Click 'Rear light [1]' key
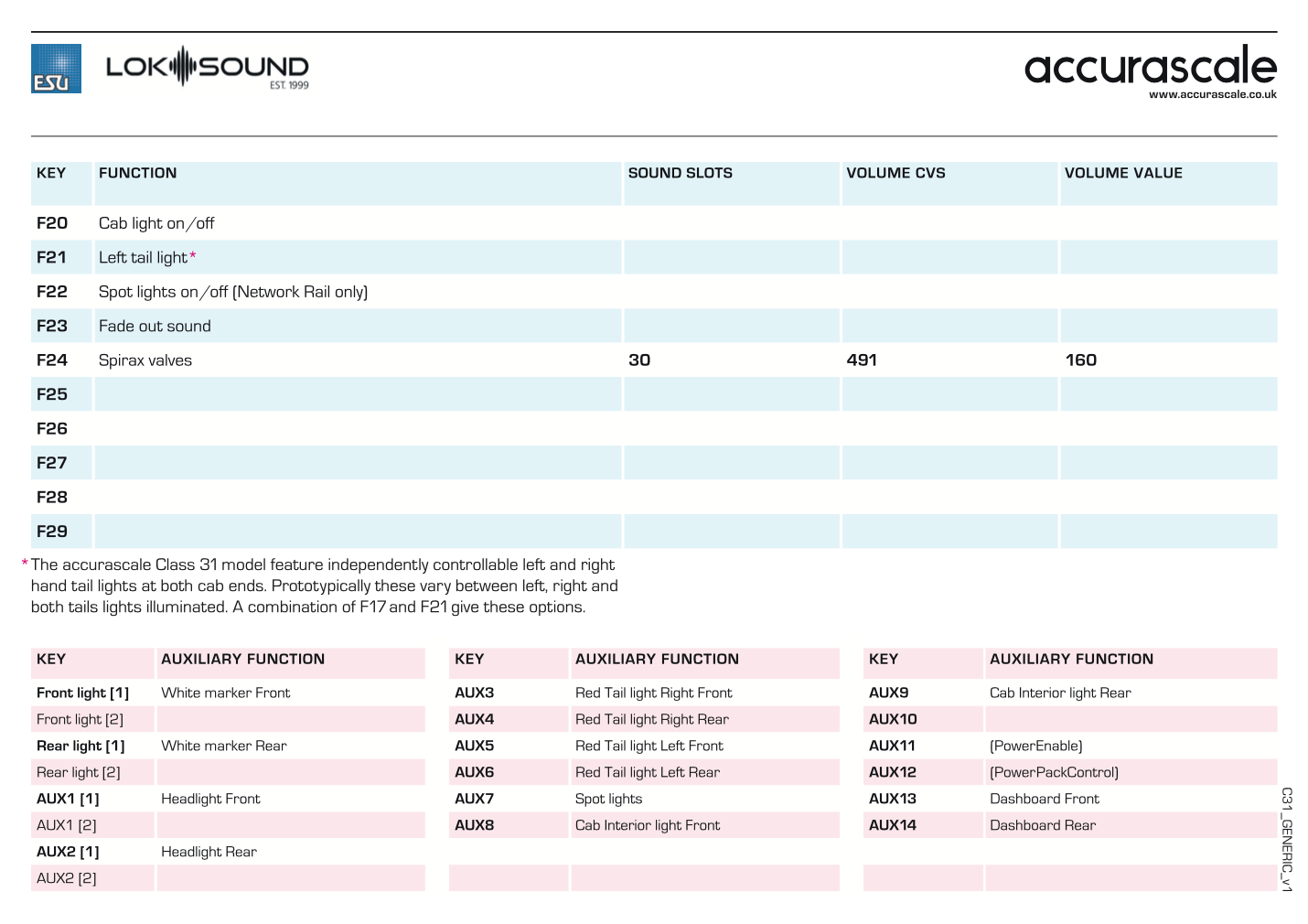This screenshot has height=924, width=1308. 80,747
